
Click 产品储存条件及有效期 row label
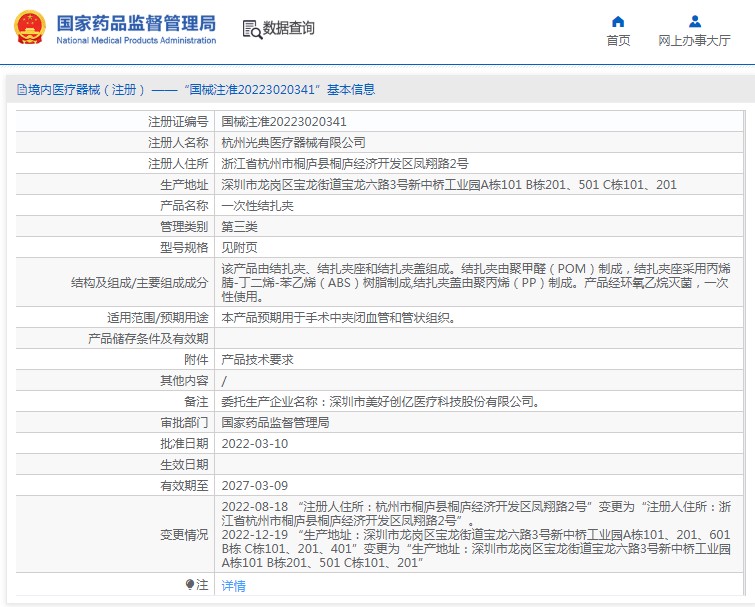coord(148,338)
